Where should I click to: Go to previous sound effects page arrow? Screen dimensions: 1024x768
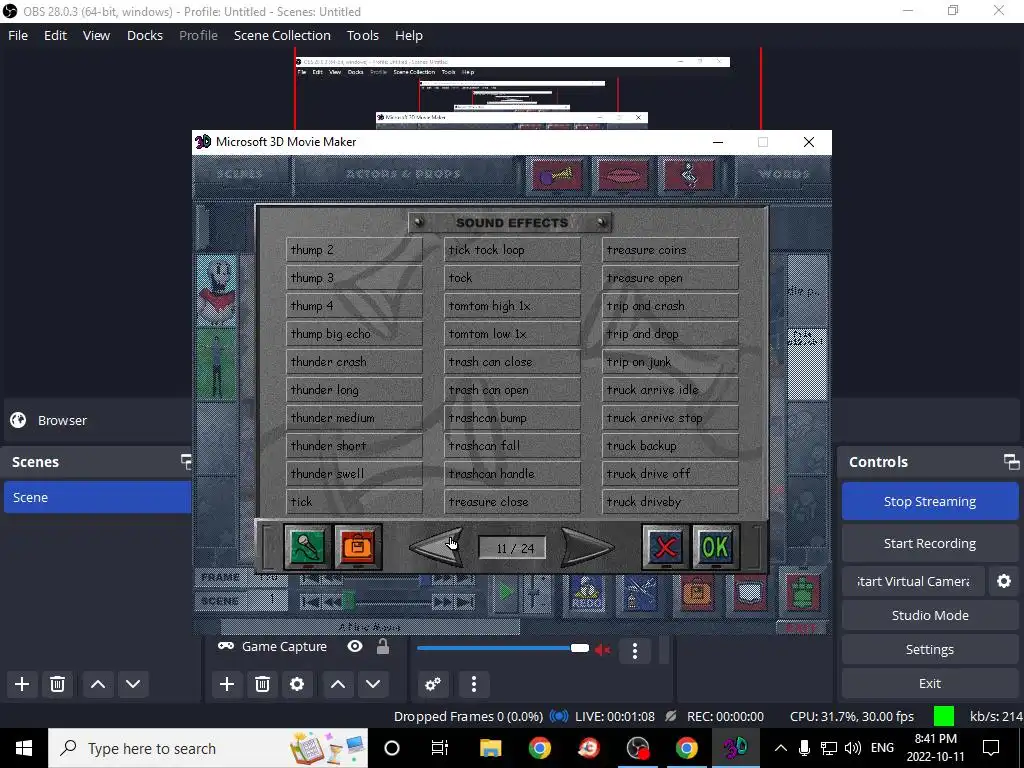[437, 547]
